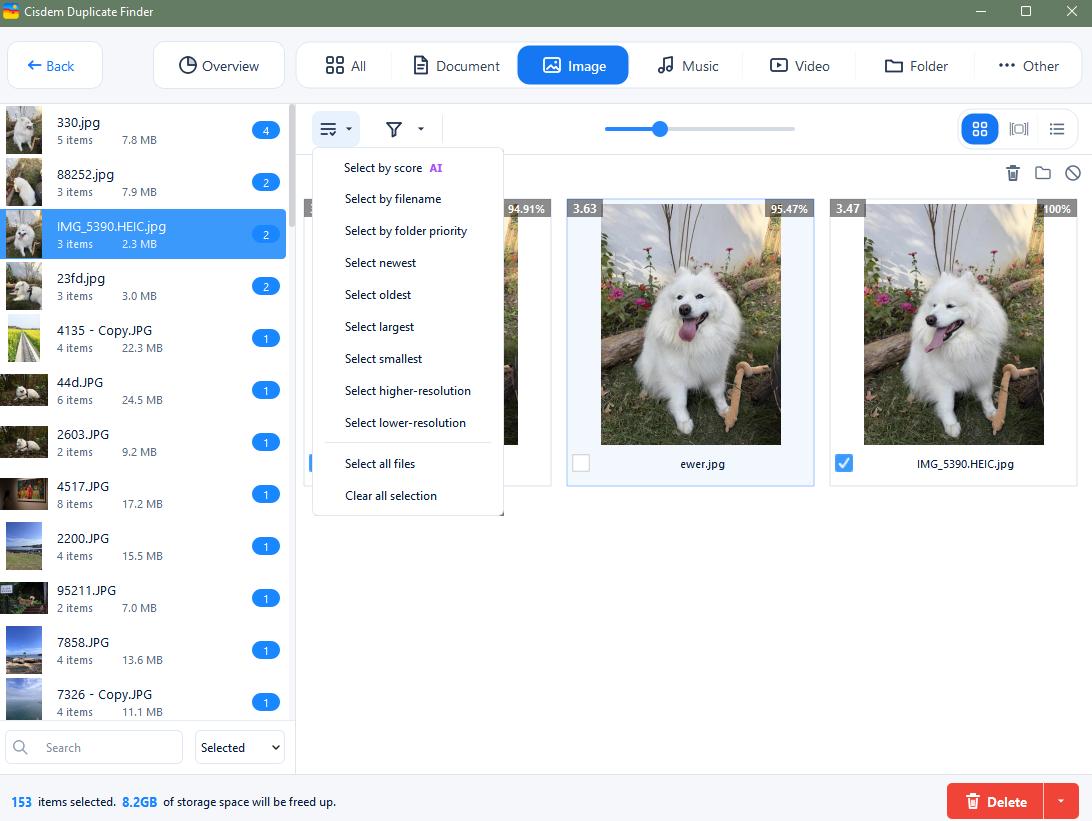Click the count badge on 88252.jpg
The height and width of the screenshot is (821, 1092).
(x=265, y=182)
